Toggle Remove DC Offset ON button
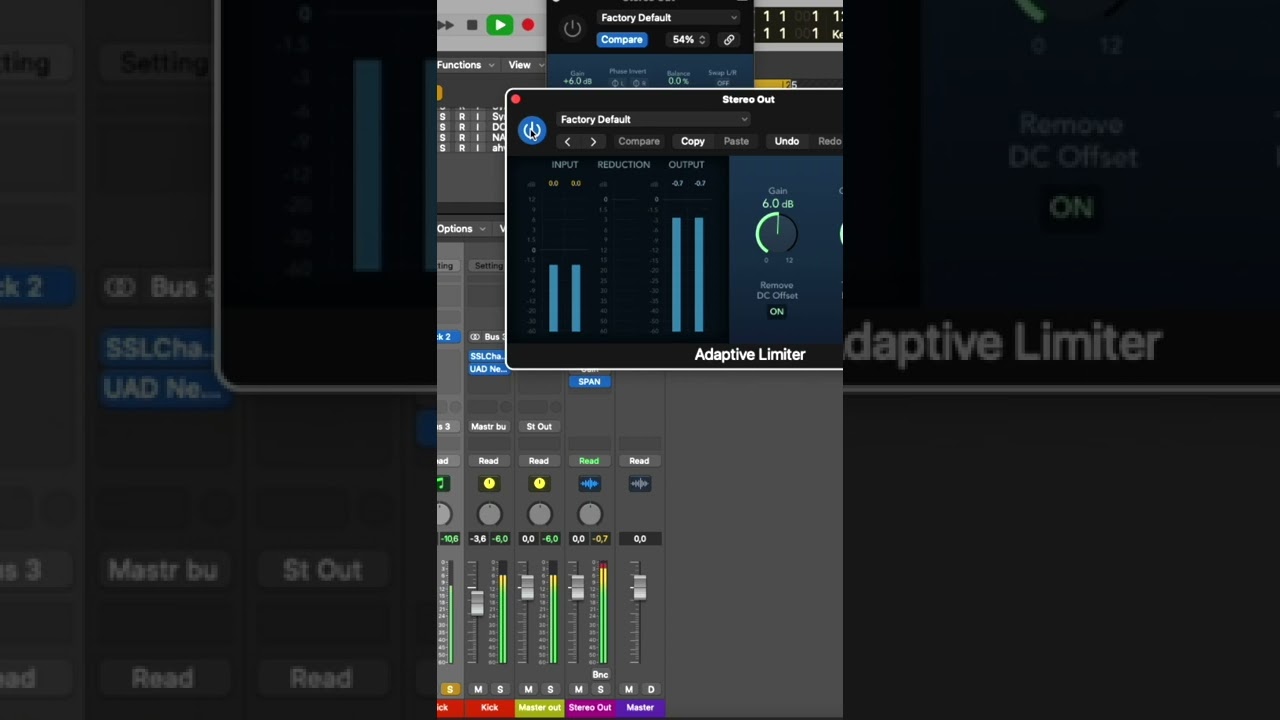1280x720 pixels. click(777, 312)
